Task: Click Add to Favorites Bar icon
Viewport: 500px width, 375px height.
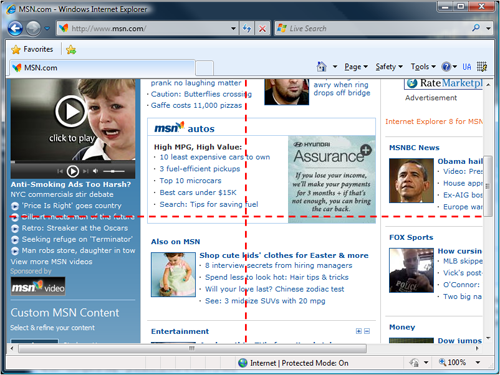Action: point(71,50)
